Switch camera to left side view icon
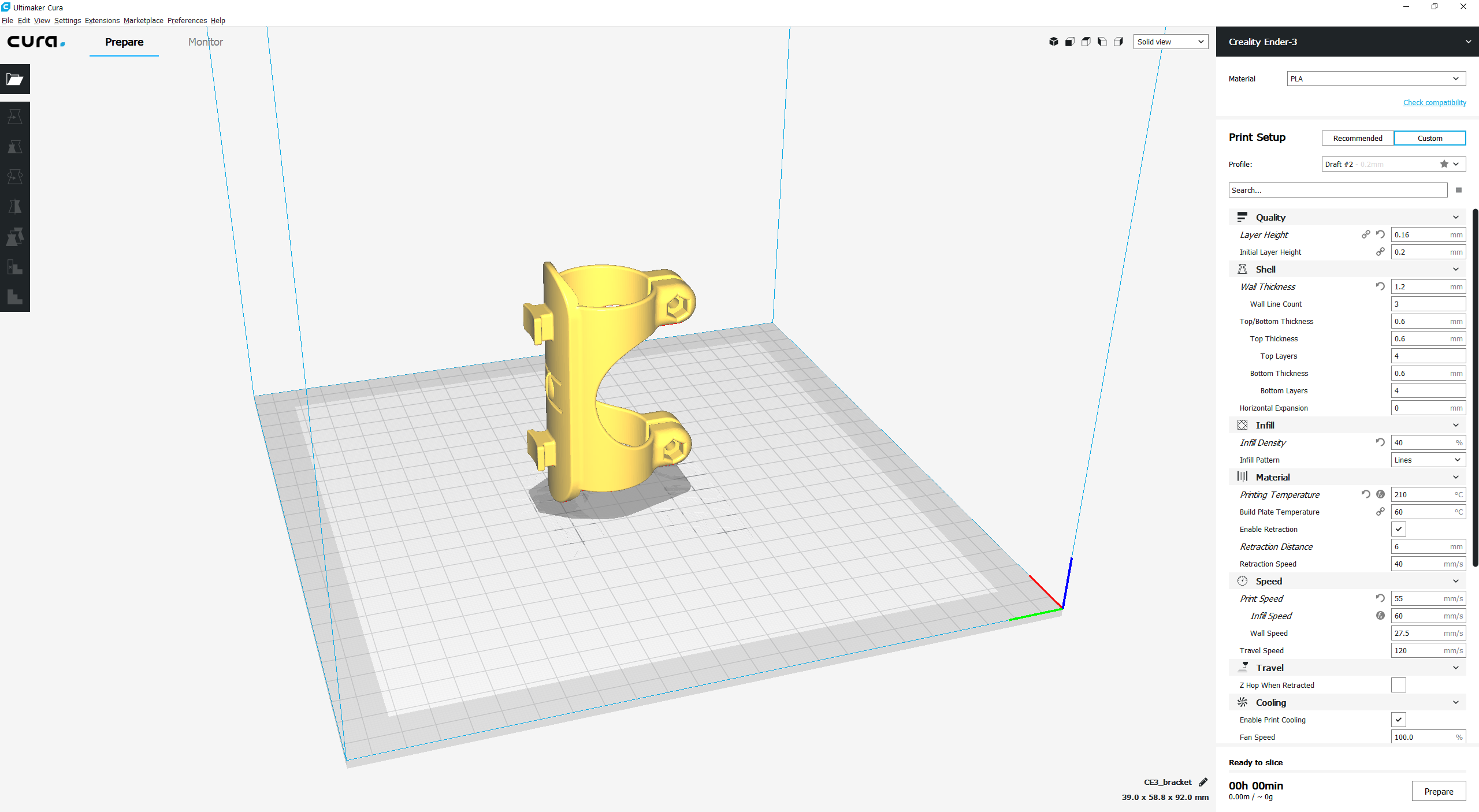The height and width of the screenshot is (812, 1479). [x=1102, y=42]
